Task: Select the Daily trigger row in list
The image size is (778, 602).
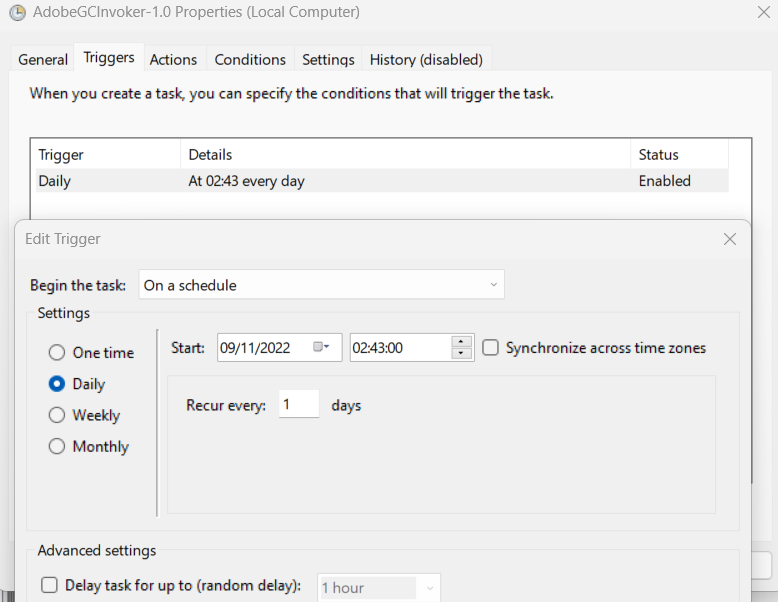Action: tap(378, 181)
